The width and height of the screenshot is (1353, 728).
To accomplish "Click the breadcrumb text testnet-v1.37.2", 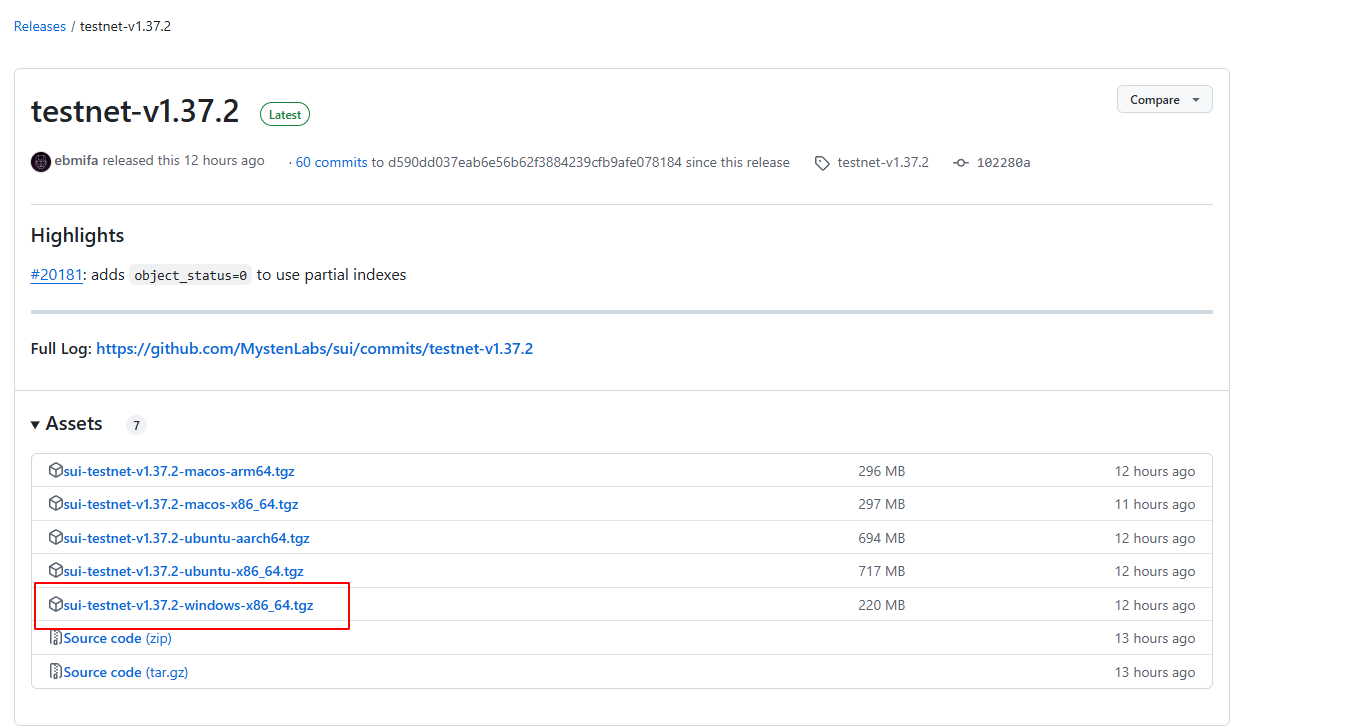I will point(125,26).
